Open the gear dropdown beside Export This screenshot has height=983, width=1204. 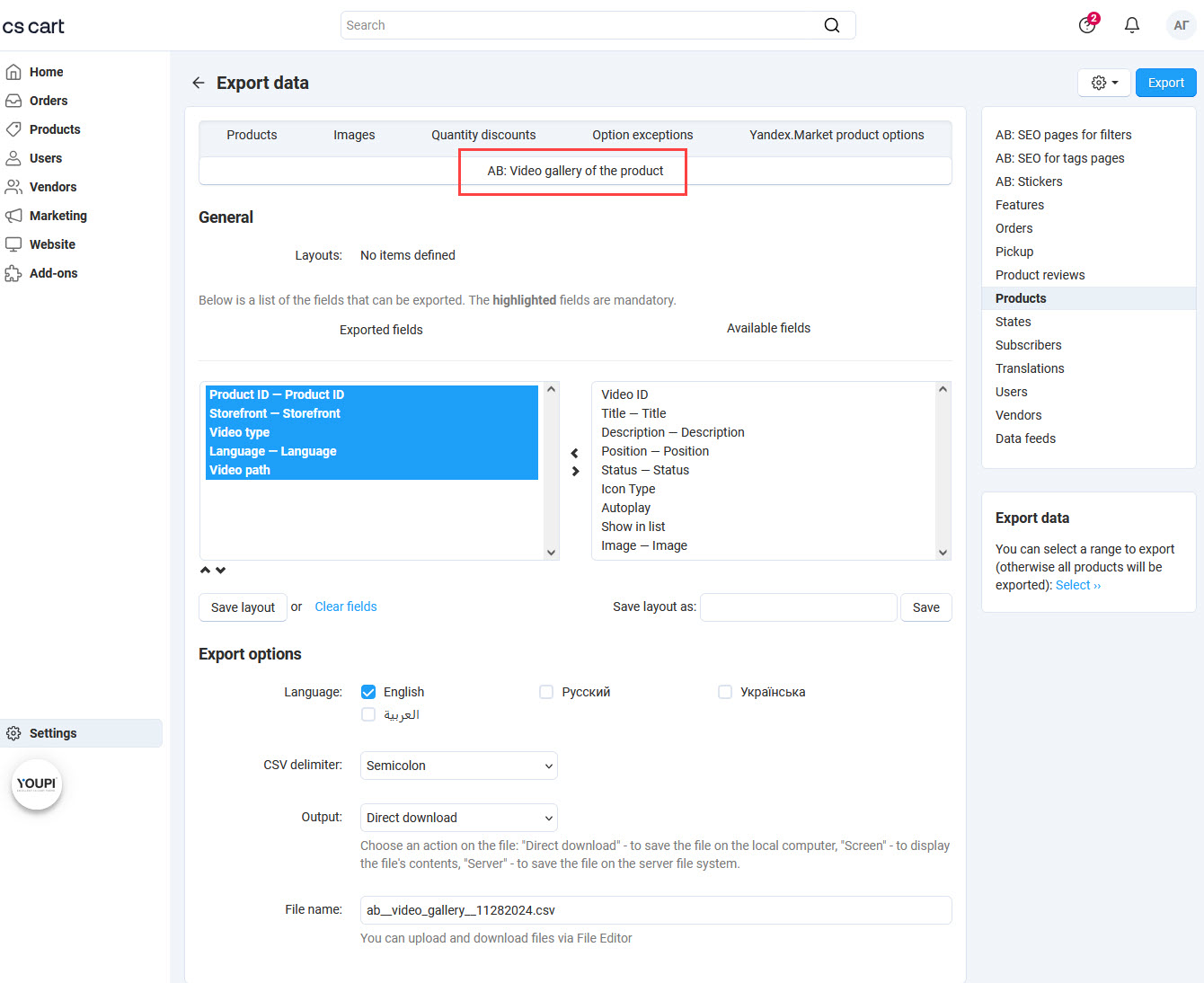(1103, 82)
